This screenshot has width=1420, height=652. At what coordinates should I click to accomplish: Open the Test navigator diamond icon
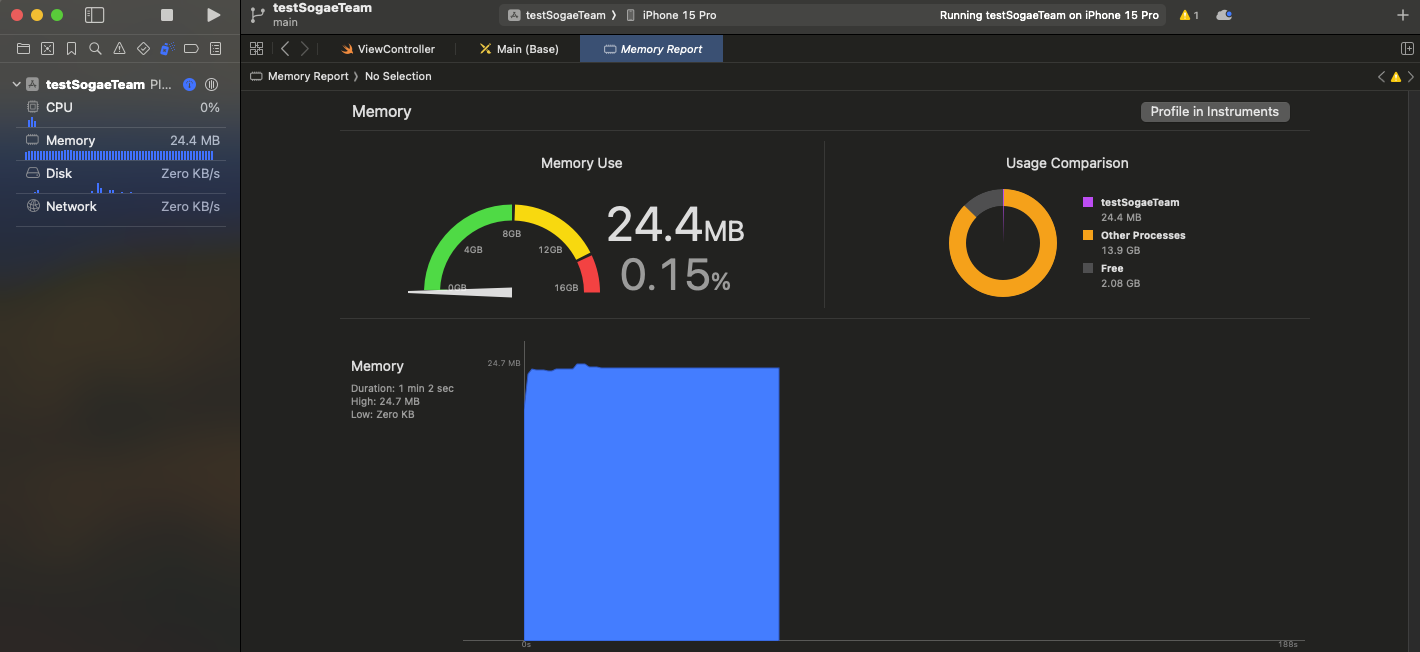tap(143, 48)
